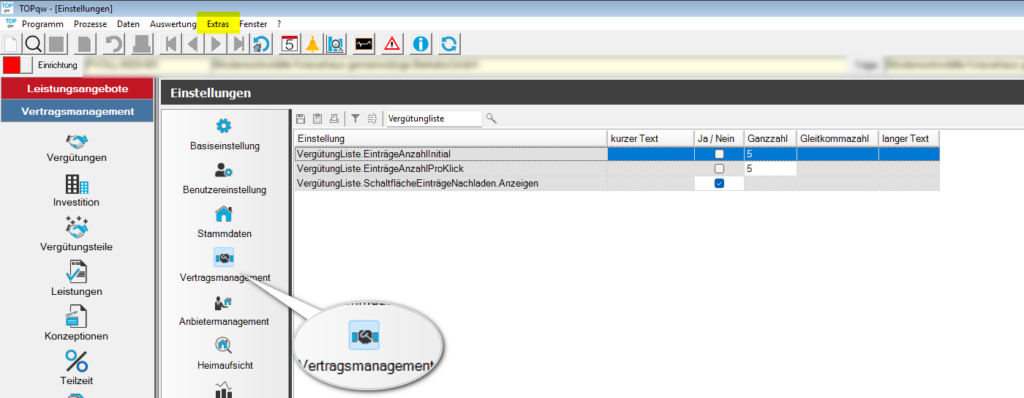Viewport: 1024px width, 398px height.
Task: Open Teilzeit in the left sidebar
Action: tap(76, 368)
